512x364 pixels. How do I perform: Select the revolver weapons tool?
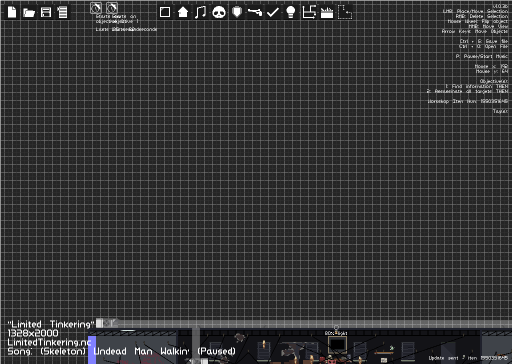(x=255, y=12)
